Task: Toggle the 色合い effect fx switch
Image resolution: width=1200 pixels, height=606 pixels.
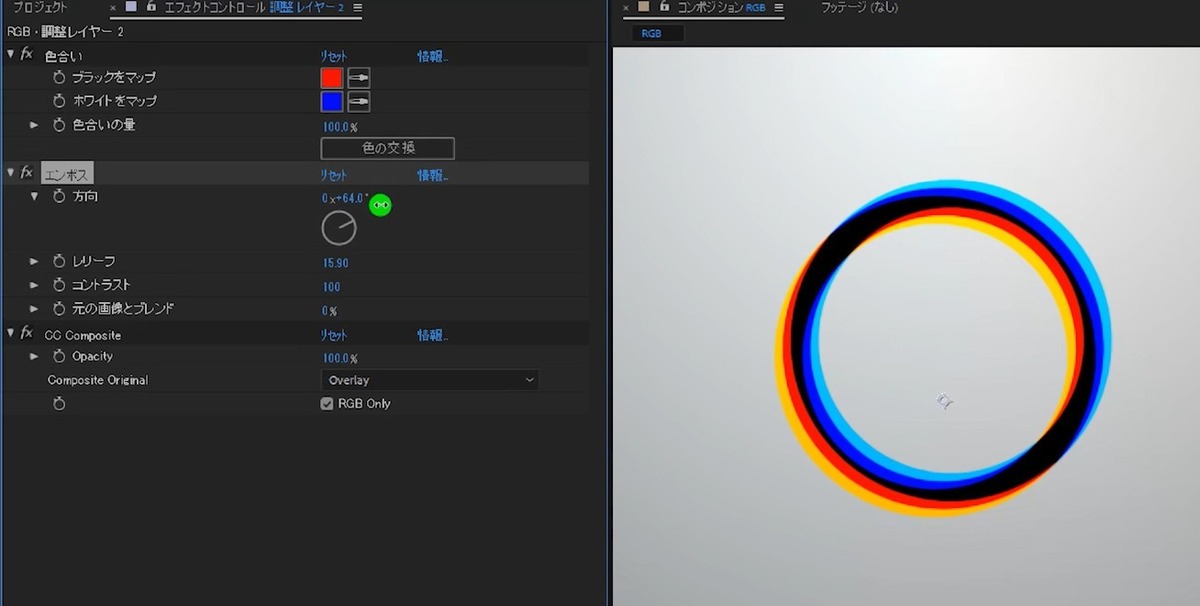Action: (x=27, y=55)
